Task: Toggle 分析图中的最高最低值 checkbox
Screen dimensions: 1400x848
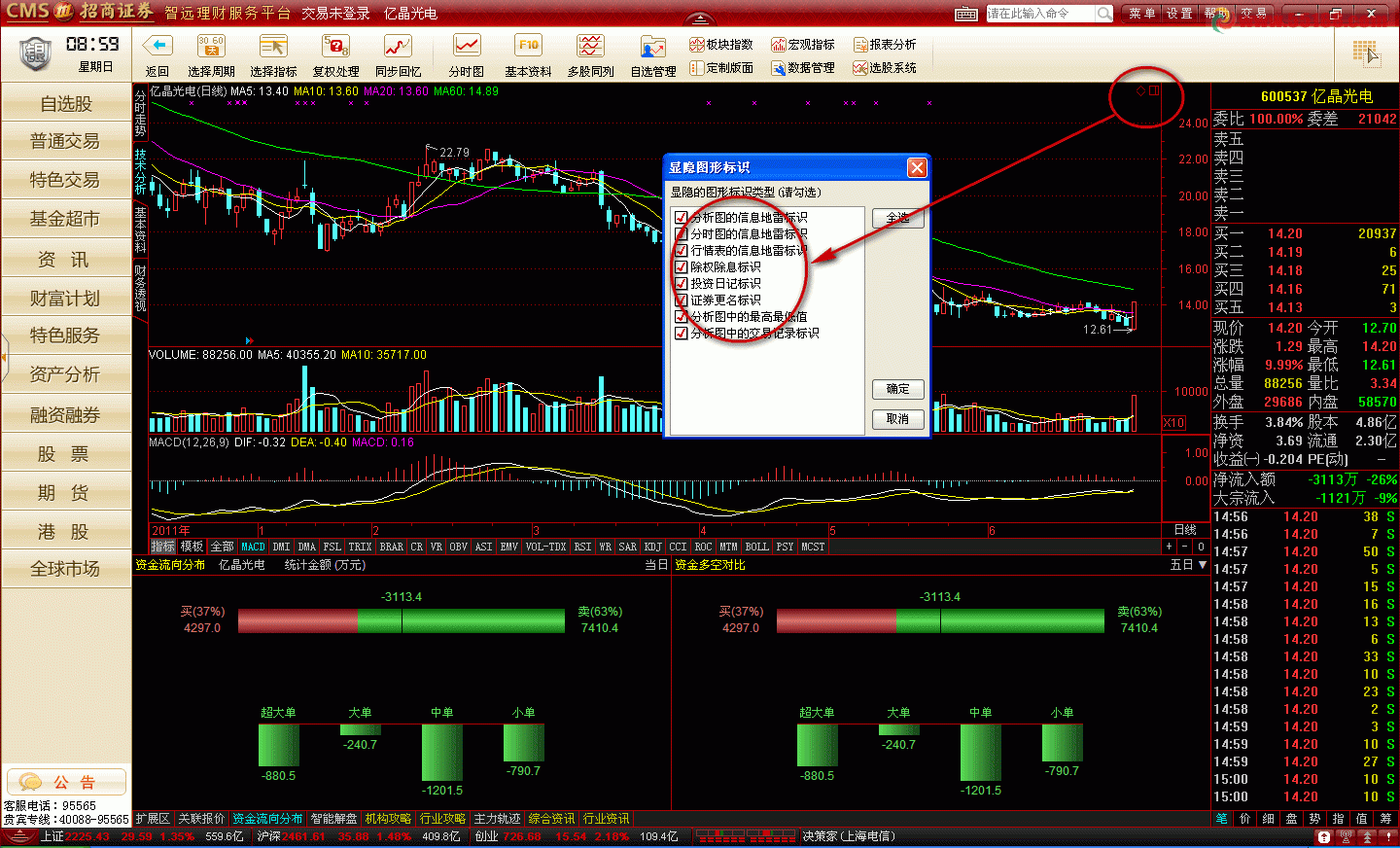Action: point(682,317)
